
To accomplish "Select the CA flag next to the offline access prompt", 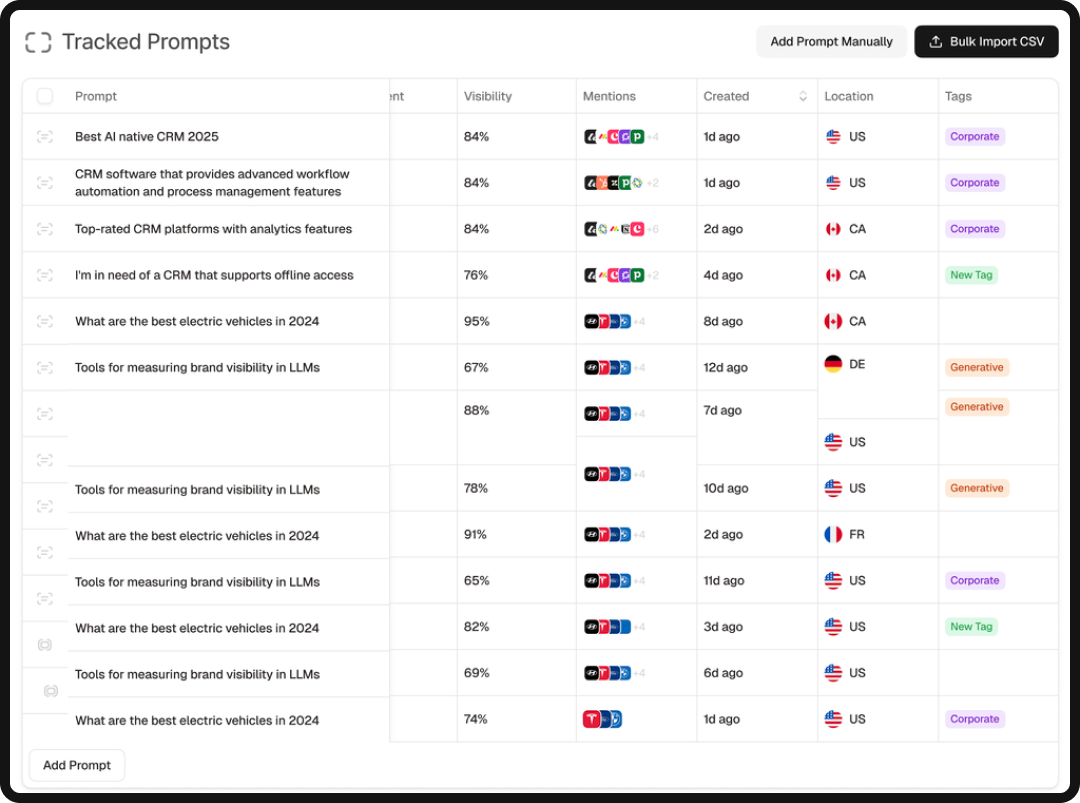I will (833, 274).
